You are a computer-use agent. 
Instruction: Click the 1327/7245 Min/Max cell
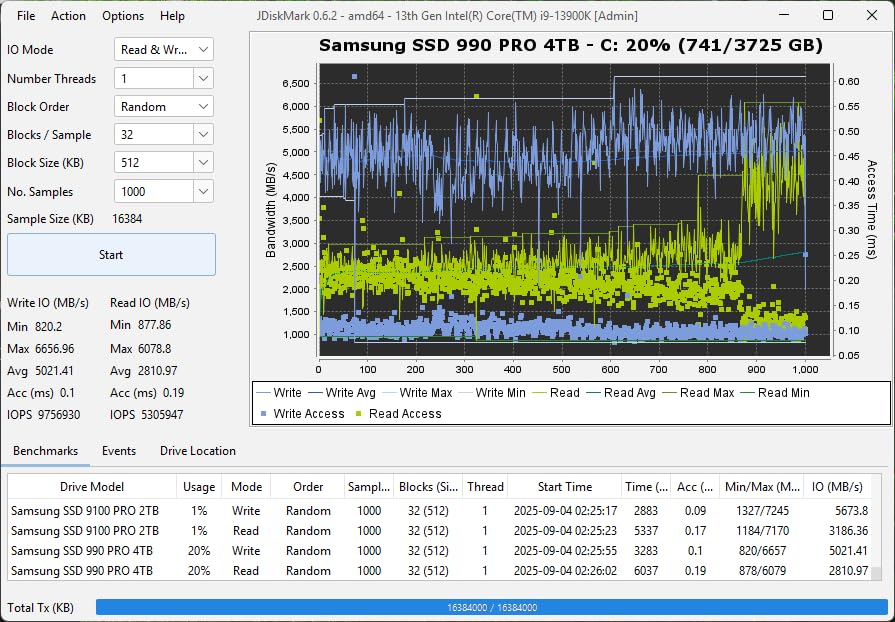pyautogui.click(x=761, y=511)
